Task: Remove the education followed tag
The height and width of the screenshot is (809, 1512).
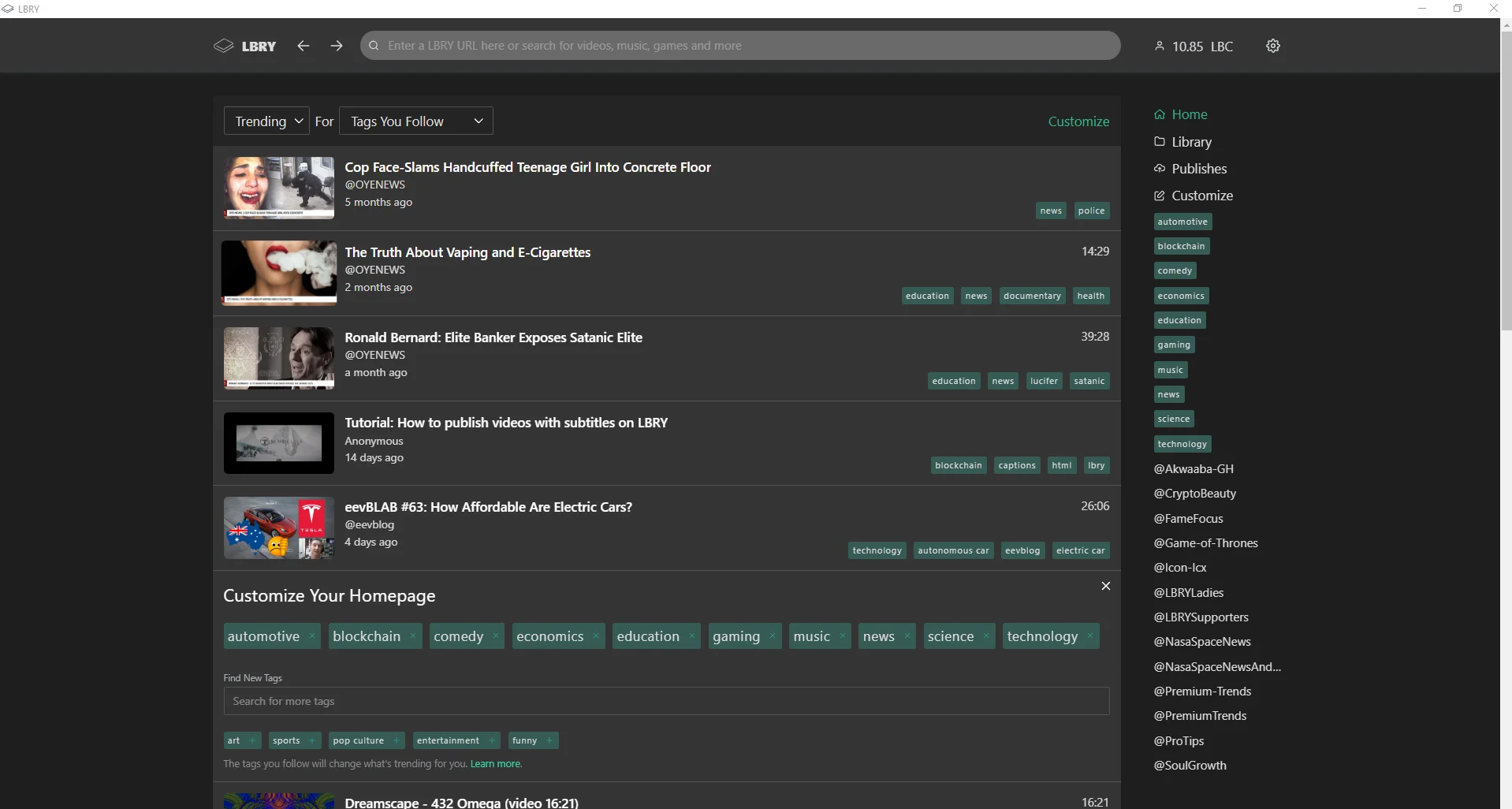Action: tap(692, 636)
